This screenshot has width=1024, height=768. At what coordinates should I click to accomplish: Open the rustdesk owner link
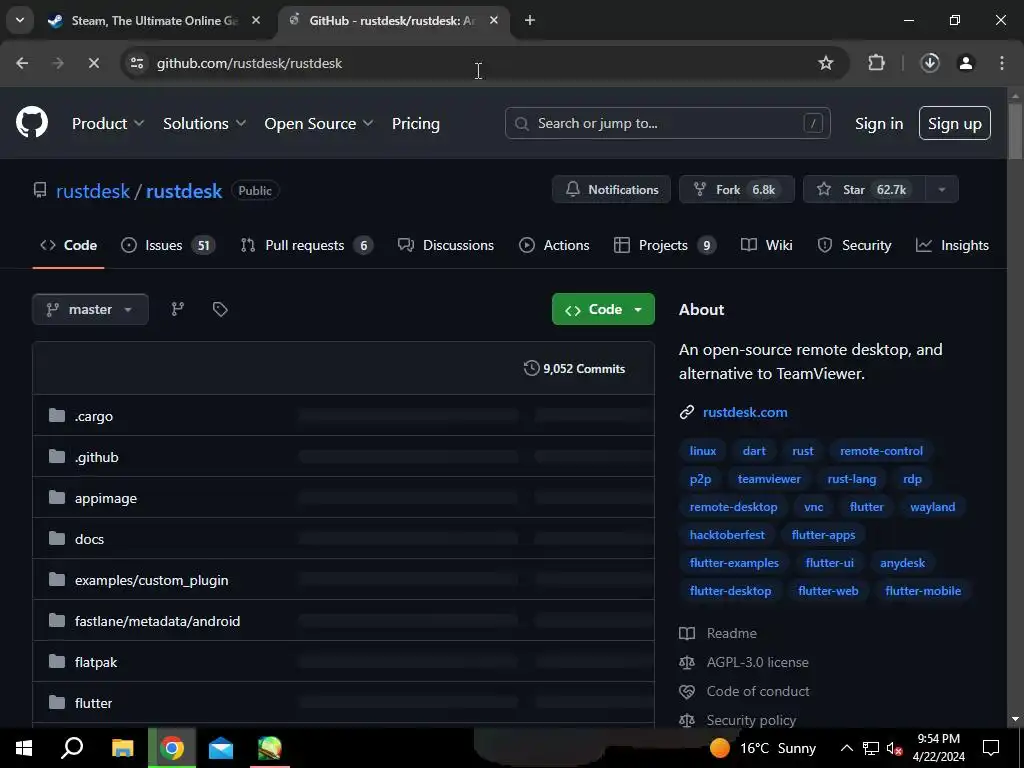pyautogui.click(x=93, y=191)
